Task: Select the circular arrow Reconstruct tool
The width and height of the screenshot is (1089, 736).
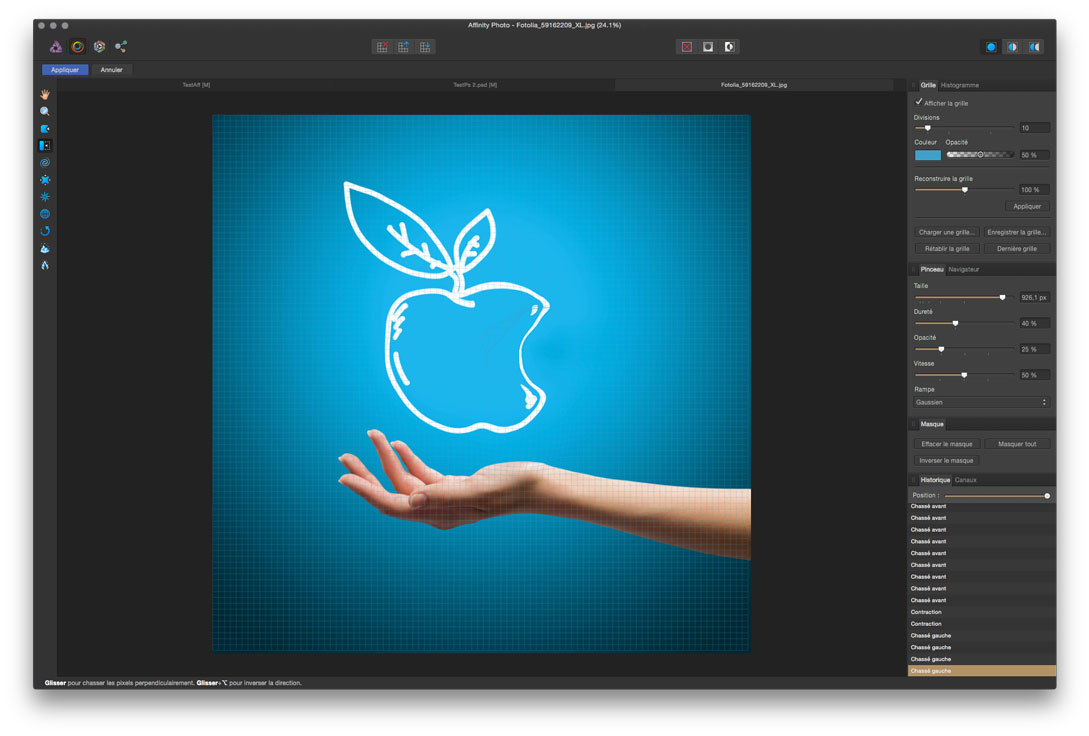Action: coord(45,231)
